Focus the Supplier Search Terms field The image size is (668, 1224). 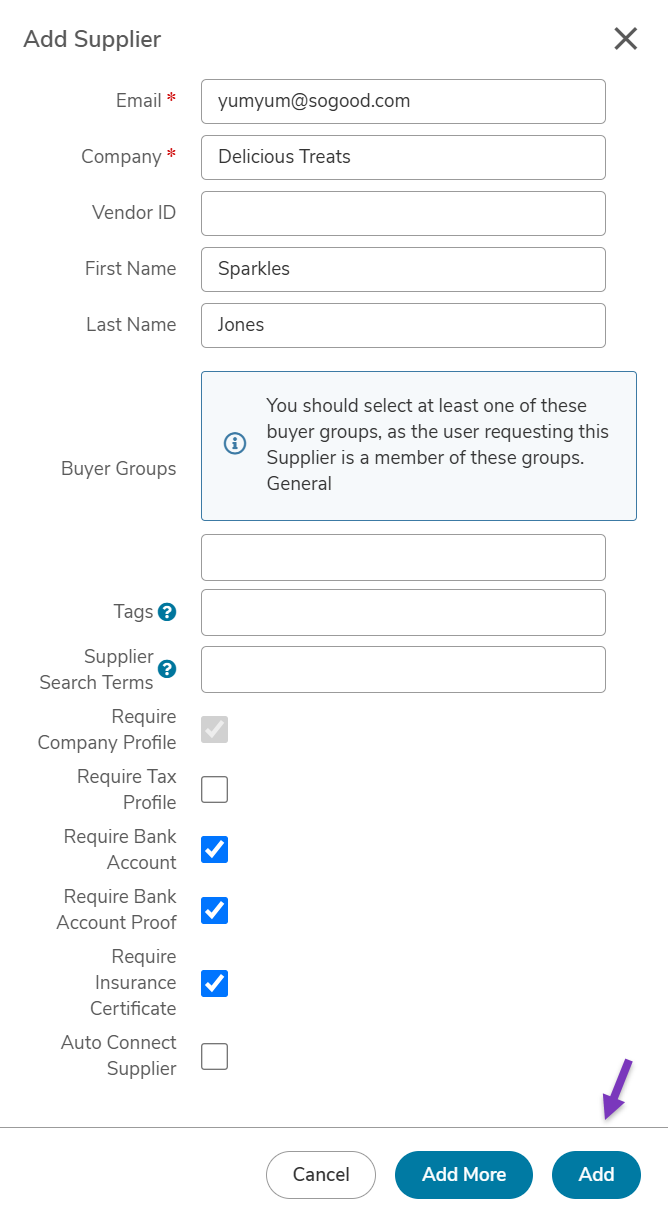coord(403,669)
